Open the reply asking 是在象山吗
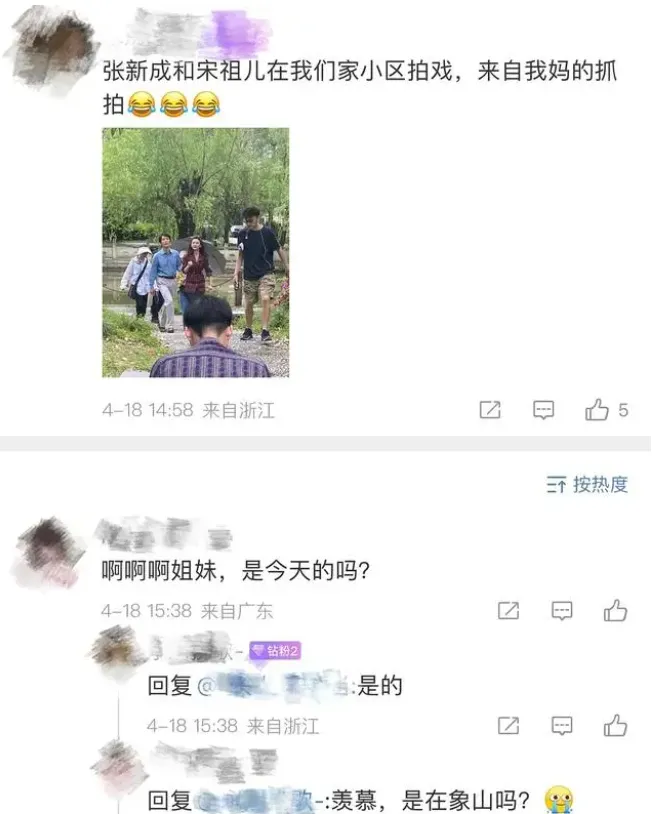The width and height of the screenshot is (659, 814). tap(360, 801)
